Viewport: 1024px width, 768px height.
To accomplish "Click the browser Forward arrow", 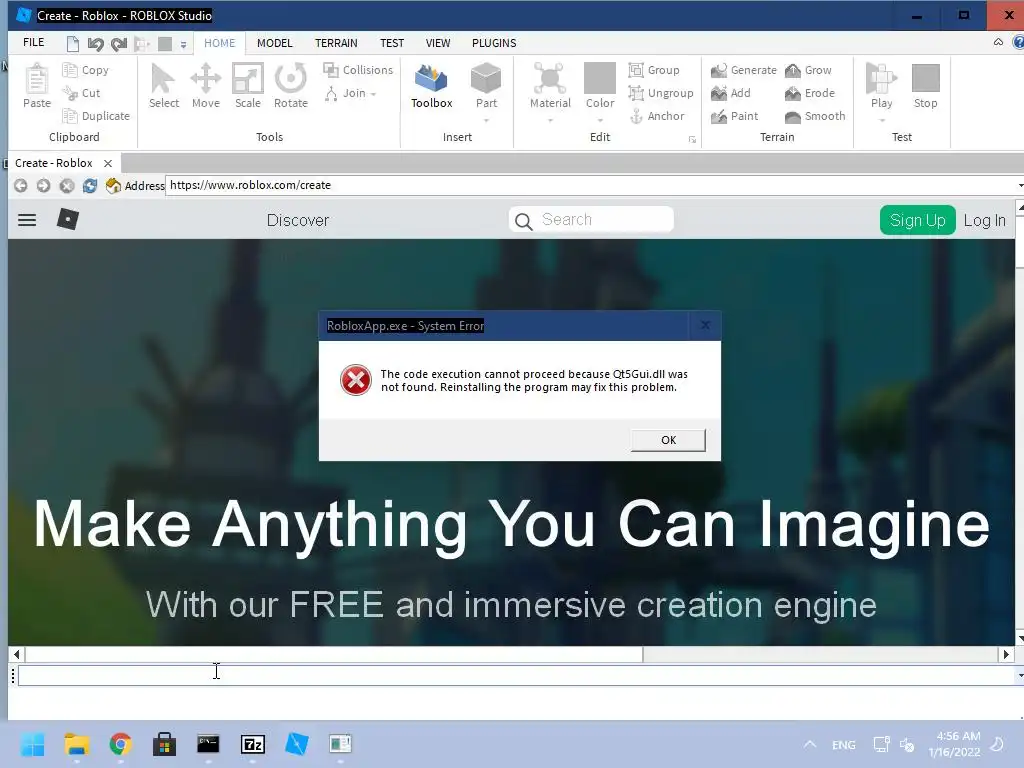I will click(x=43, y=185).
